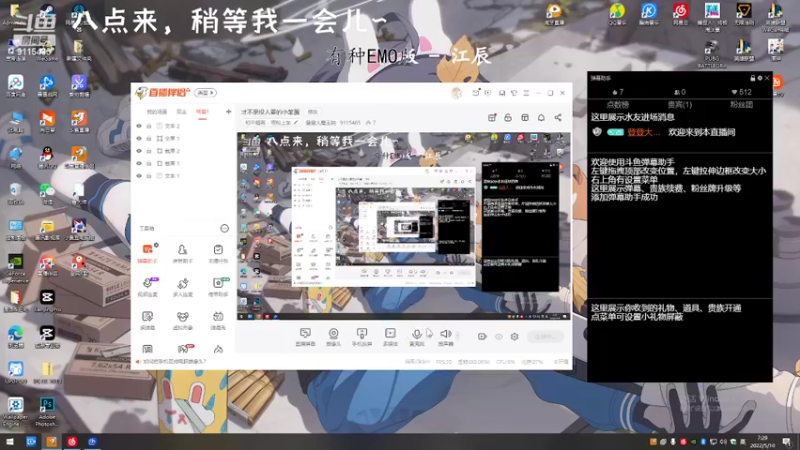
Task: Lock the 文本 1 source layer
Action: (x=149, y=176)
